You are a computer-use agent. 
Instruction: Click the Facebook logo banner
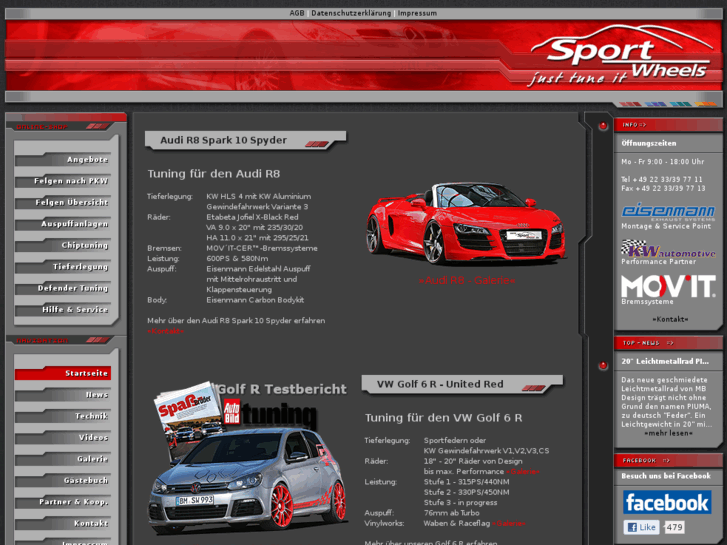pos(667,502)
